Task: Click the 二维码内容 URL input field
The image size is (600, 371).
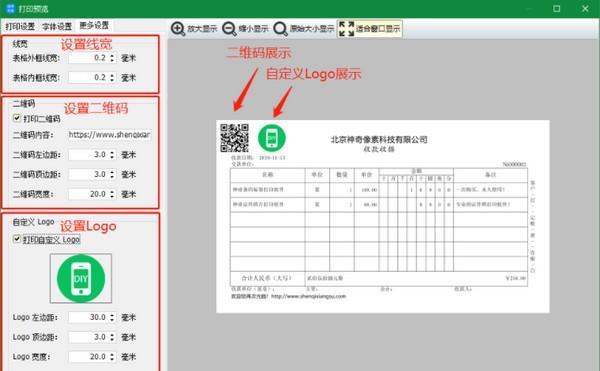Action: 109,135
